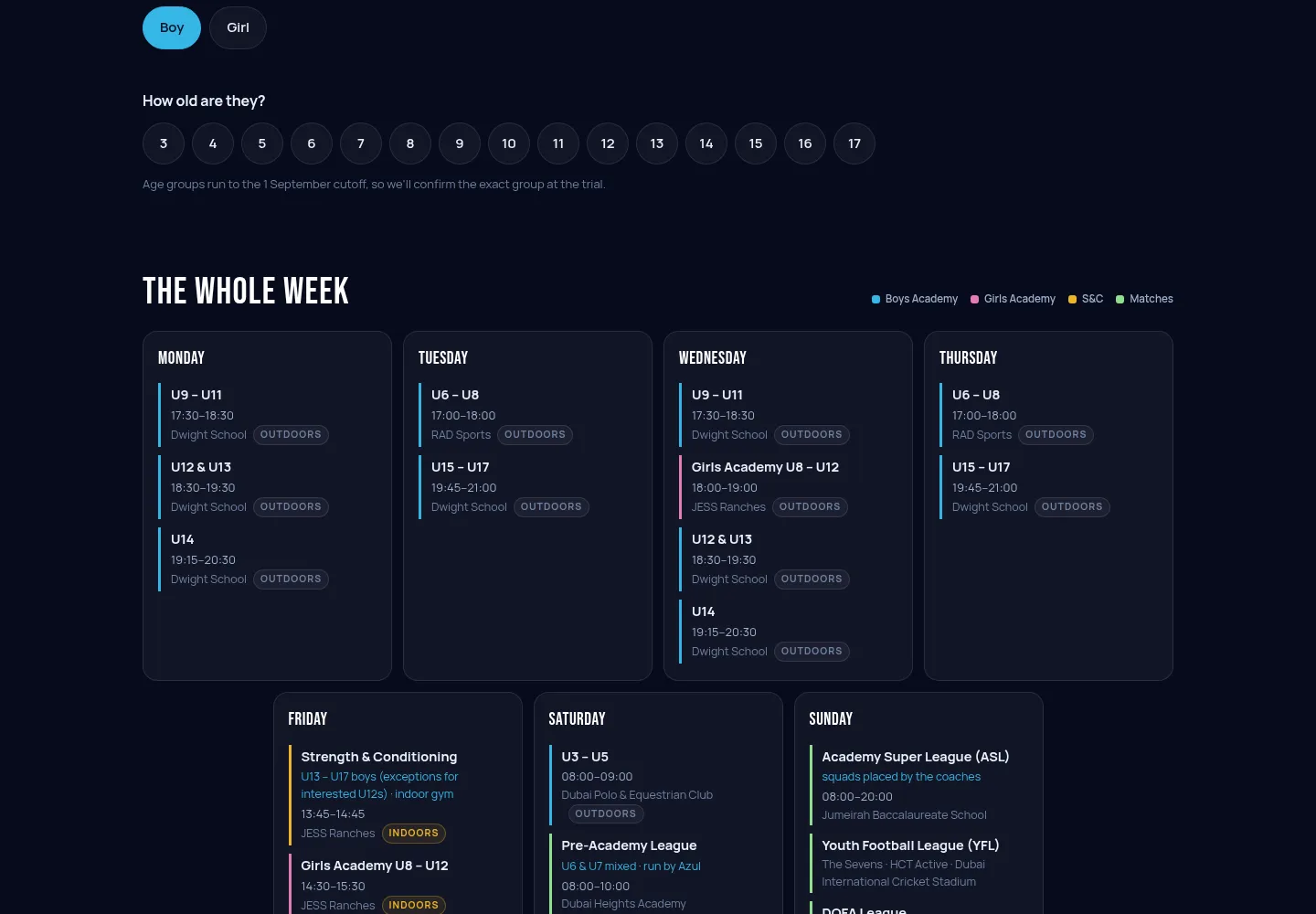This screenshot has width=1316, height=914.
Task: Choose age 3
Action: 164,143
